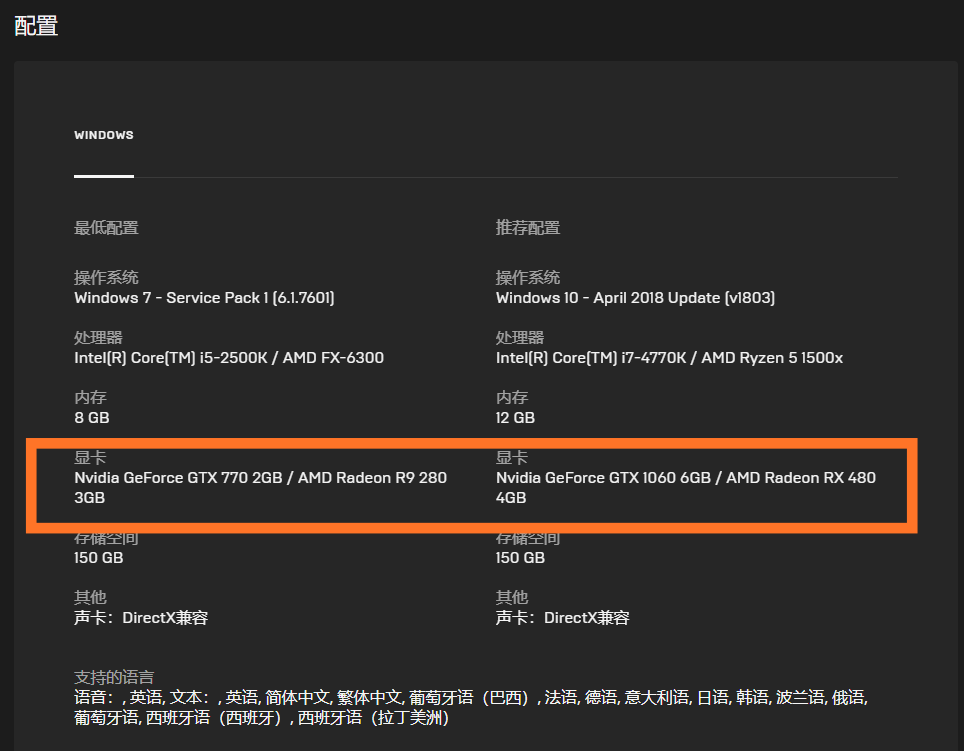
Task: Select the WINDOWS tab
Action: pos(103,135)
